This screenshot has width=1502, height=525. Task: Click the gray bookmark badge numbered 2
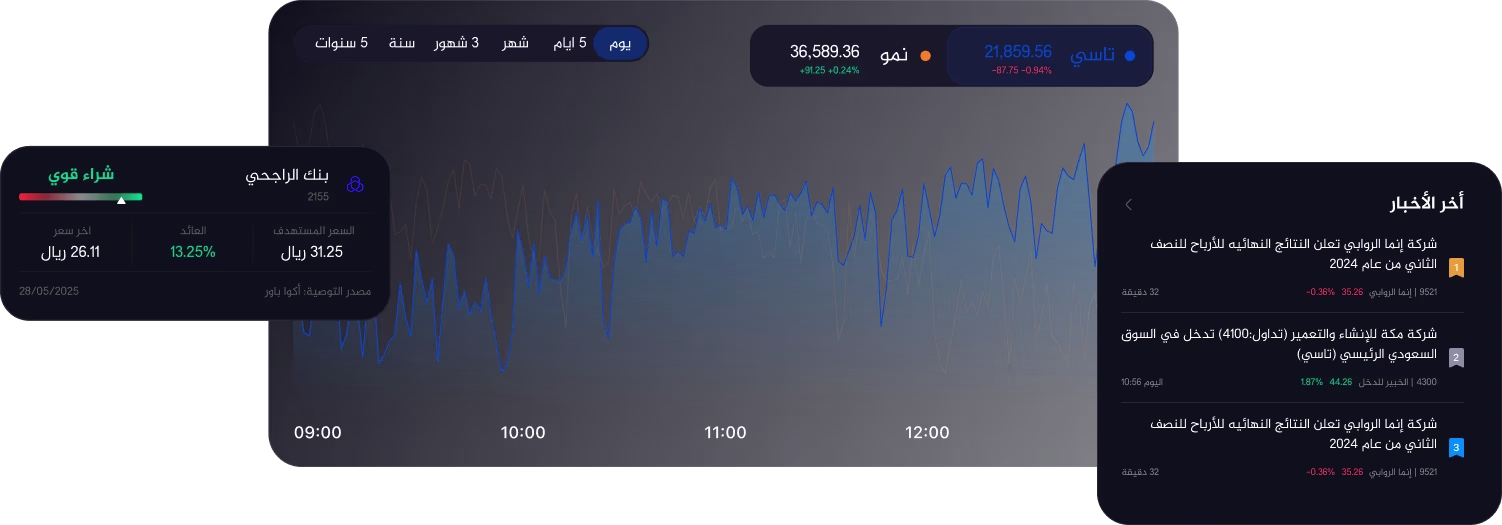pyautogui.click(x=1456, y=357)
